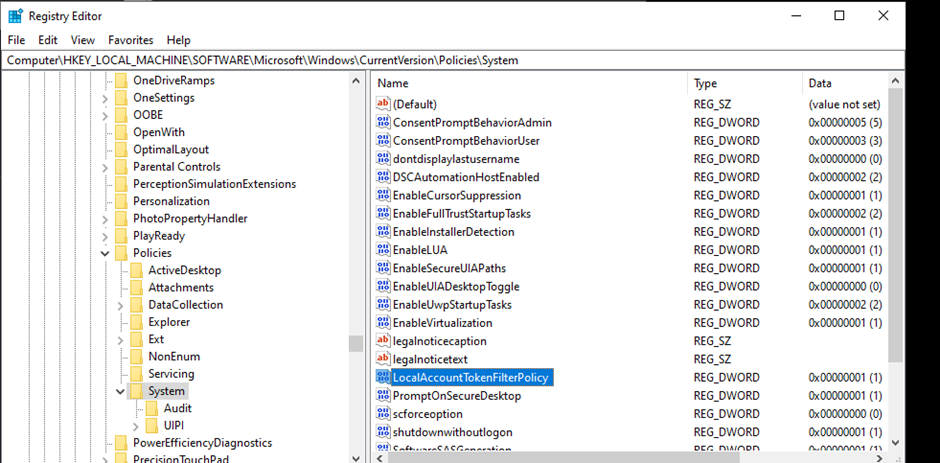This screenshot has height=463, width=940.
Task: Expand the PhotoPropertyHandler key
Action: pos(105,219)
